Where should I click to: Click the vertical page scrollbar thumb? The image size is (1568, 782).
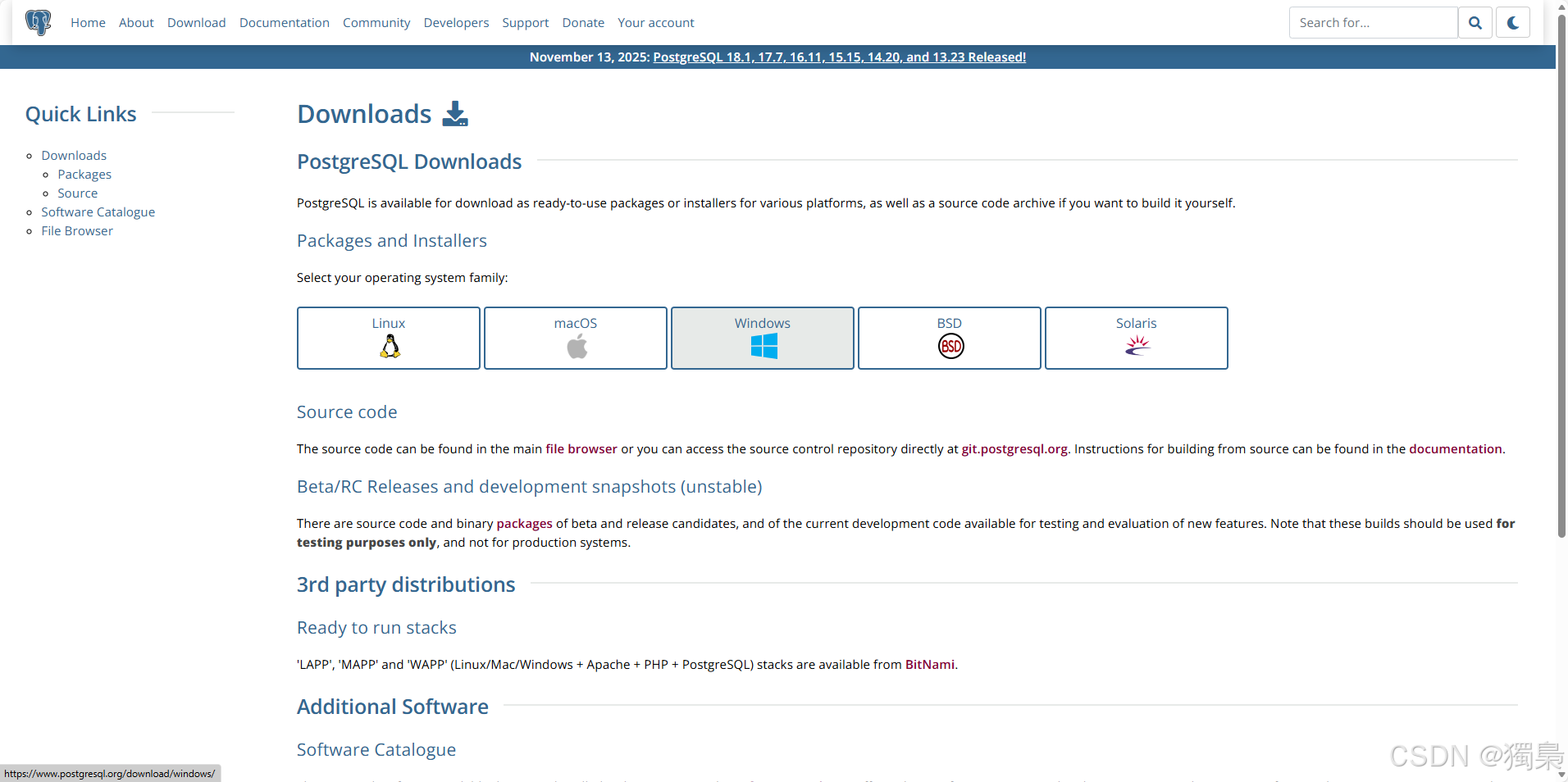1561,276
